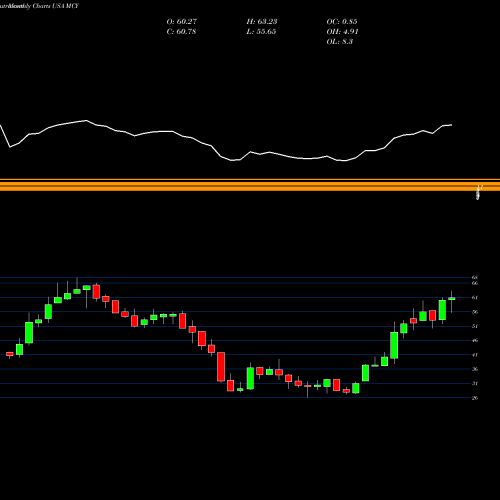Select the close value 'C: 60.78'

pos(181,32)
